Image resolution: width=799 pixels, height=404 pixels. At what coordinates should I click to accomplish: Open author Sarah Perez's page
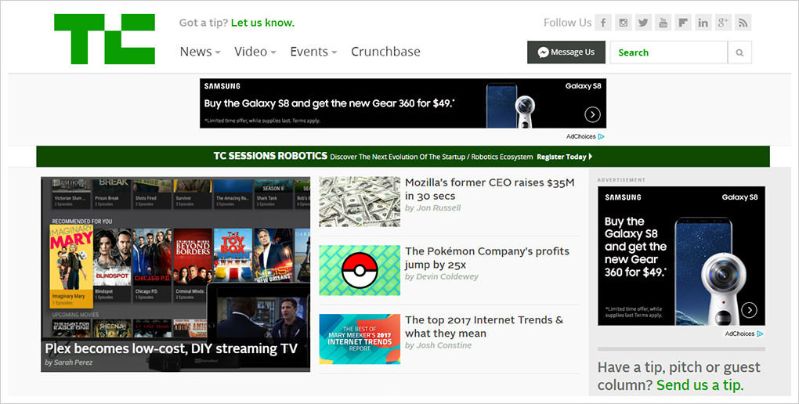pos(69,363)
